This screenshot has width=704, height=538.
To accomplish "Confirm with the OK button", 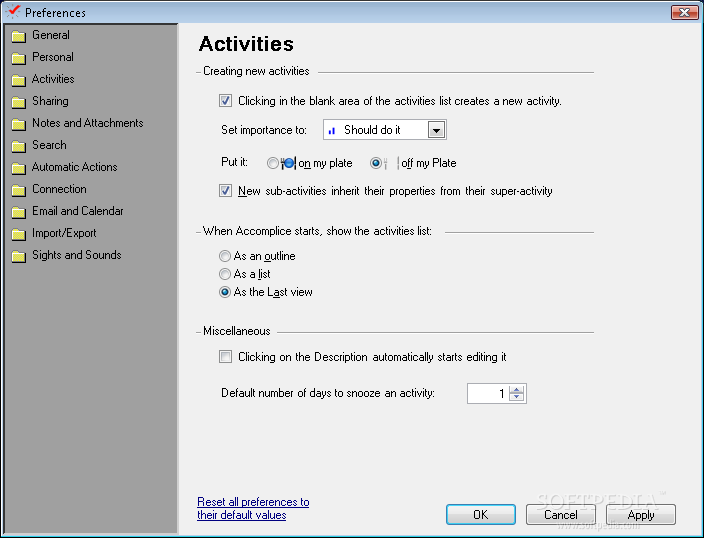I will 480,514.
